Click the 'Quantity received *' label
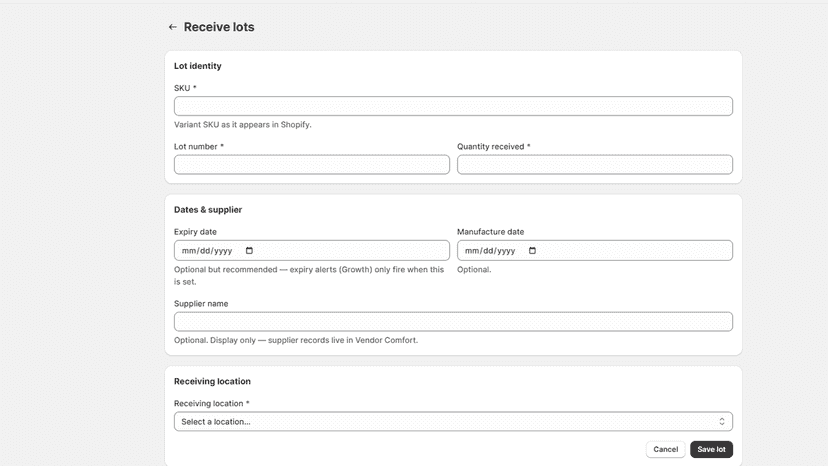Viewport: 828px width, 466px height. [494, 146]
